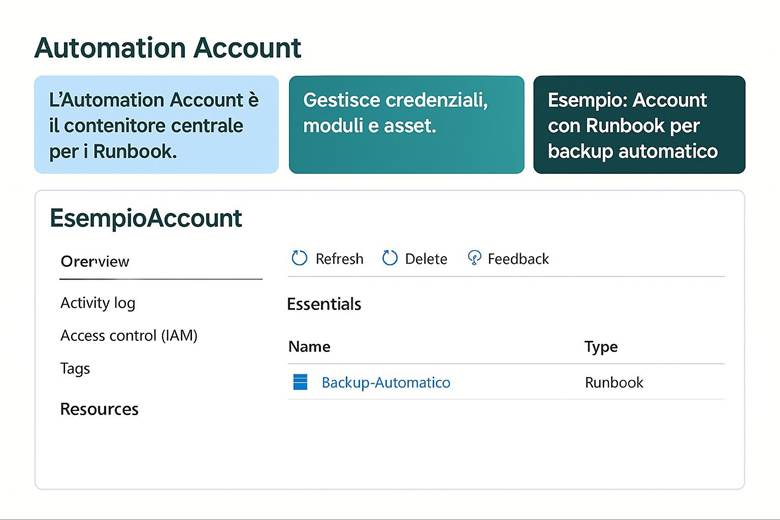Sort by the Name column header
The width and height of the screenshot is (780, 520).
[309, 347]
